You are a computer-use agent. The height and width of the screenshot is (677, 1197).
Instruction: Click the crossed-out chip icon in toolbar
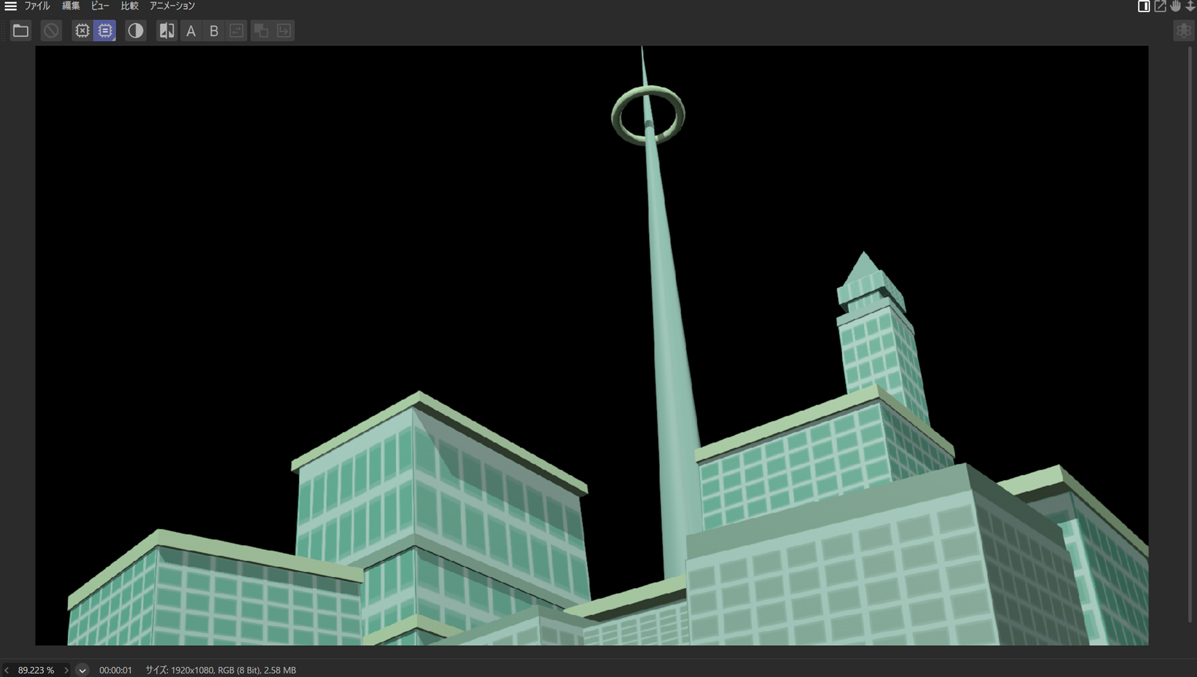pos(82,31)
